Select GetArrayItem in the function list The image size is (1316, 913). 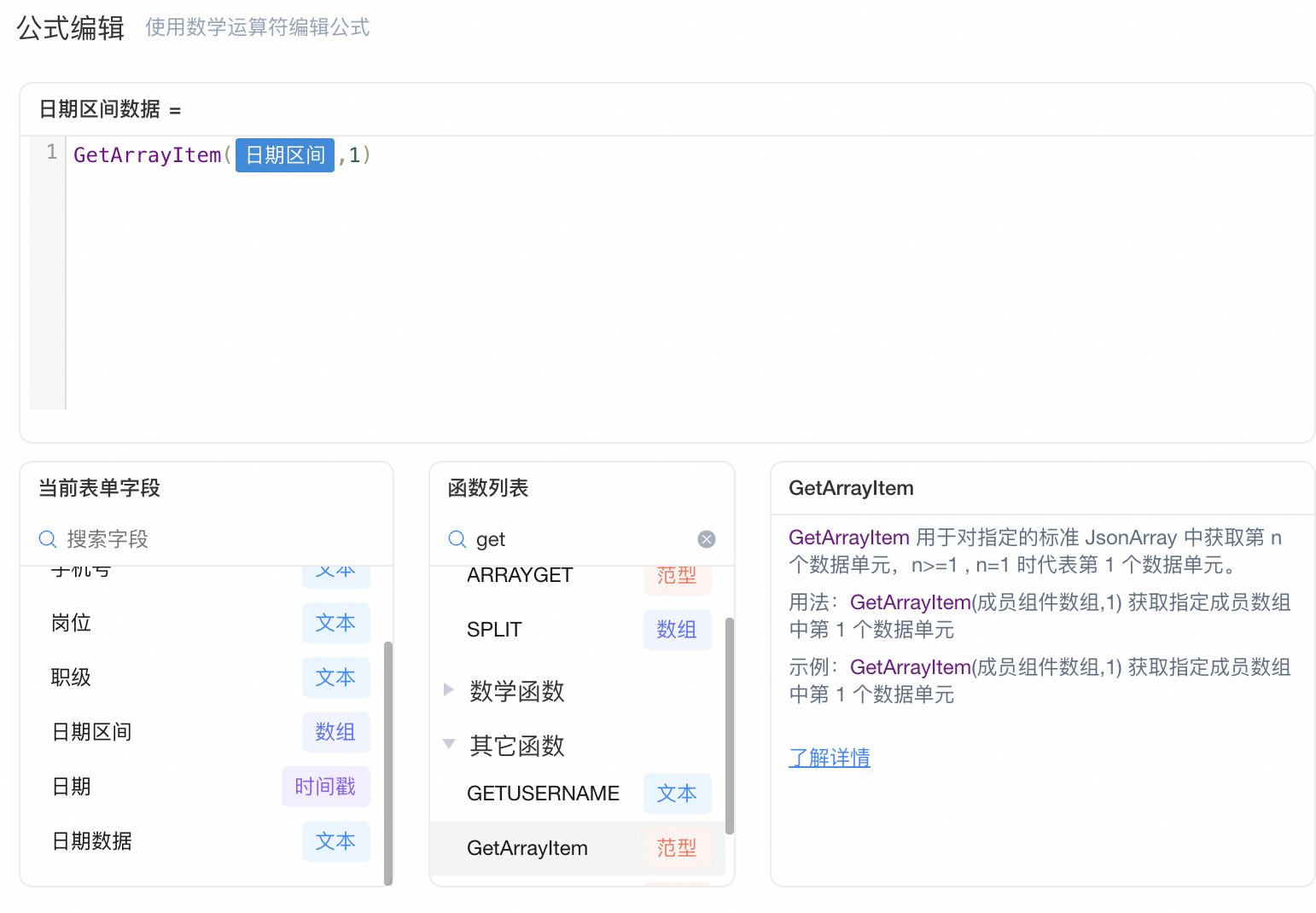coord(578,848)
